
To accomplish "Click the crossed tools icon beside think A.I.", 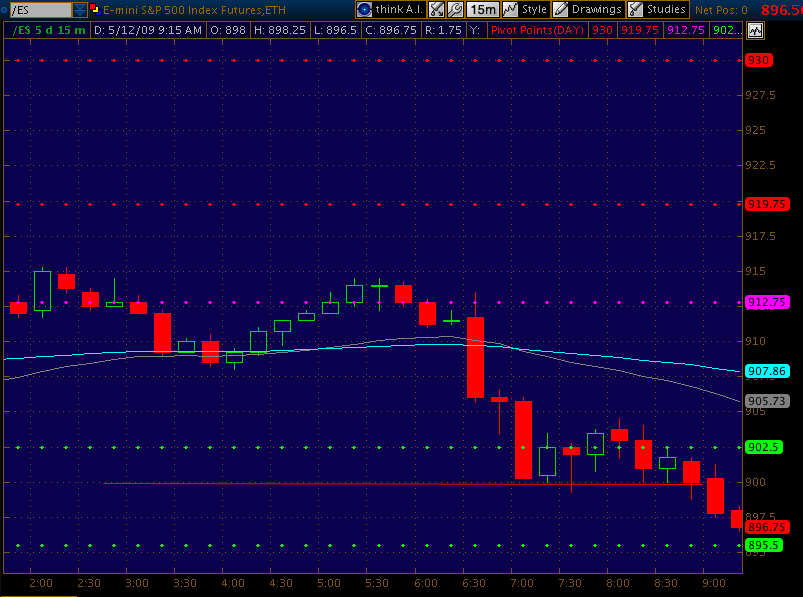I will tap(436, 9).
